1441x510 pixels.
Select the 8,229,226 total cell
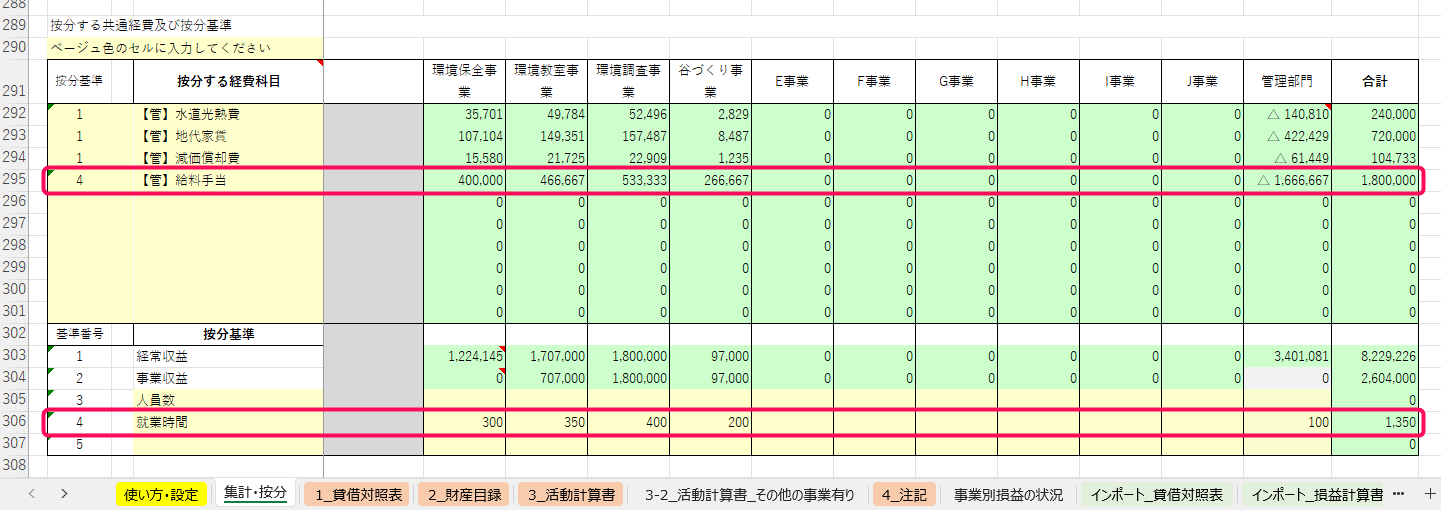pyautogui.click(x=1375, y=356)
